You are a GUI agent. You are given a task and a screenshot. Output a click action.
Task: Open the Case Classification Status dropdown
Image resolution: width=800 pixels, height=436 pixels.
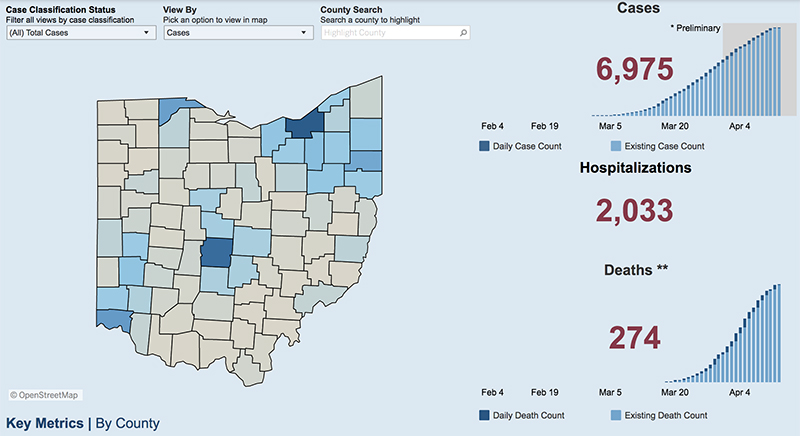(x=81, y=33)
